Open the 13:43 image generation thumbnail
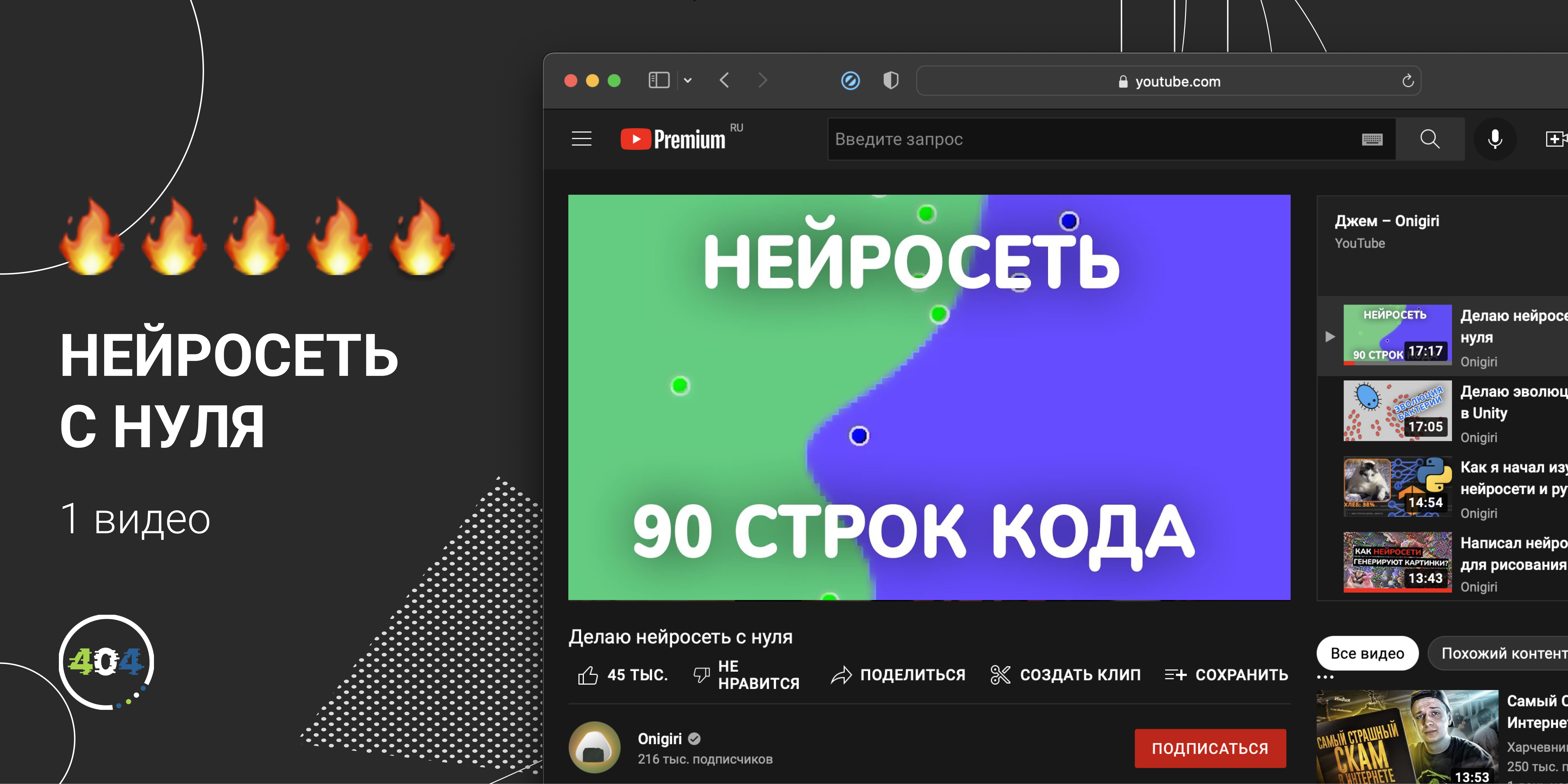 tap(1397, 562)
